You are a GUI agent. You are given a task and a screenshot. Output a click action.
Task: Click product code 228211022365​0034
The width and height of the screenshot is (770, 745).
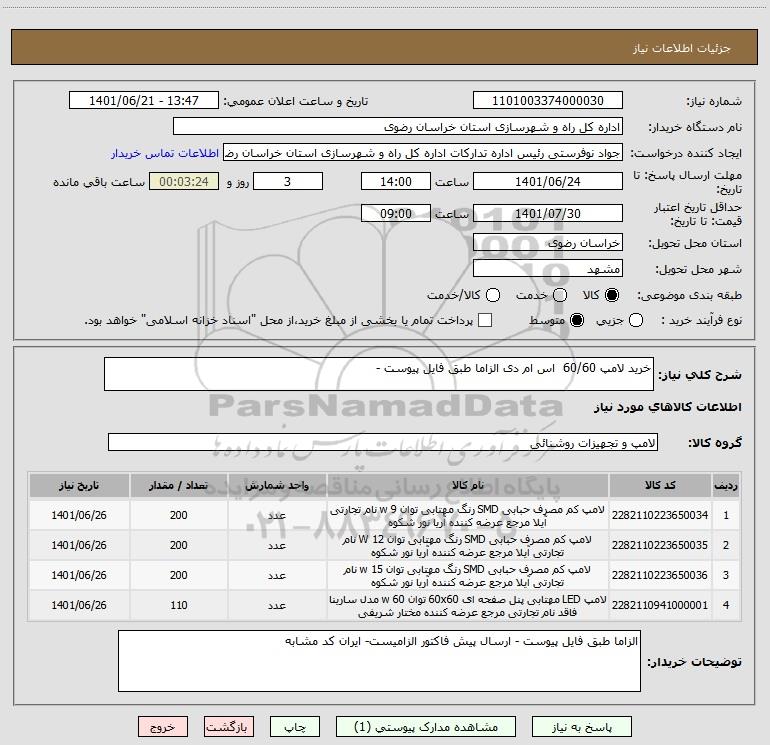coord(660,515)
